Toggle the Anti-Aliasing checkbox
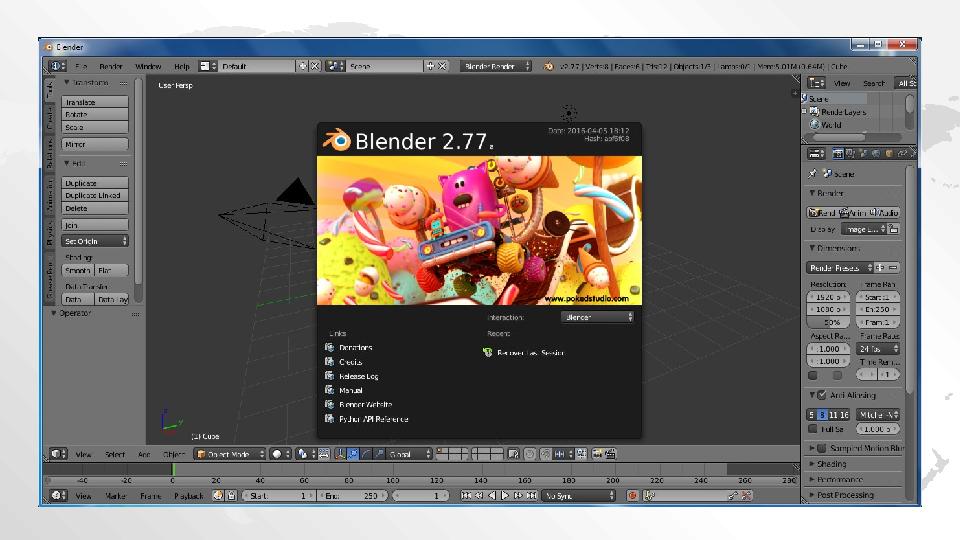This screenshot has width=960, height=540. (x=822, y=395)
